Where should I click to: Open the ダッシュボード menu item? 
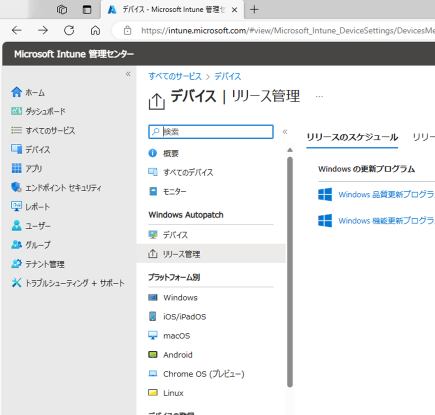(38, 111)
